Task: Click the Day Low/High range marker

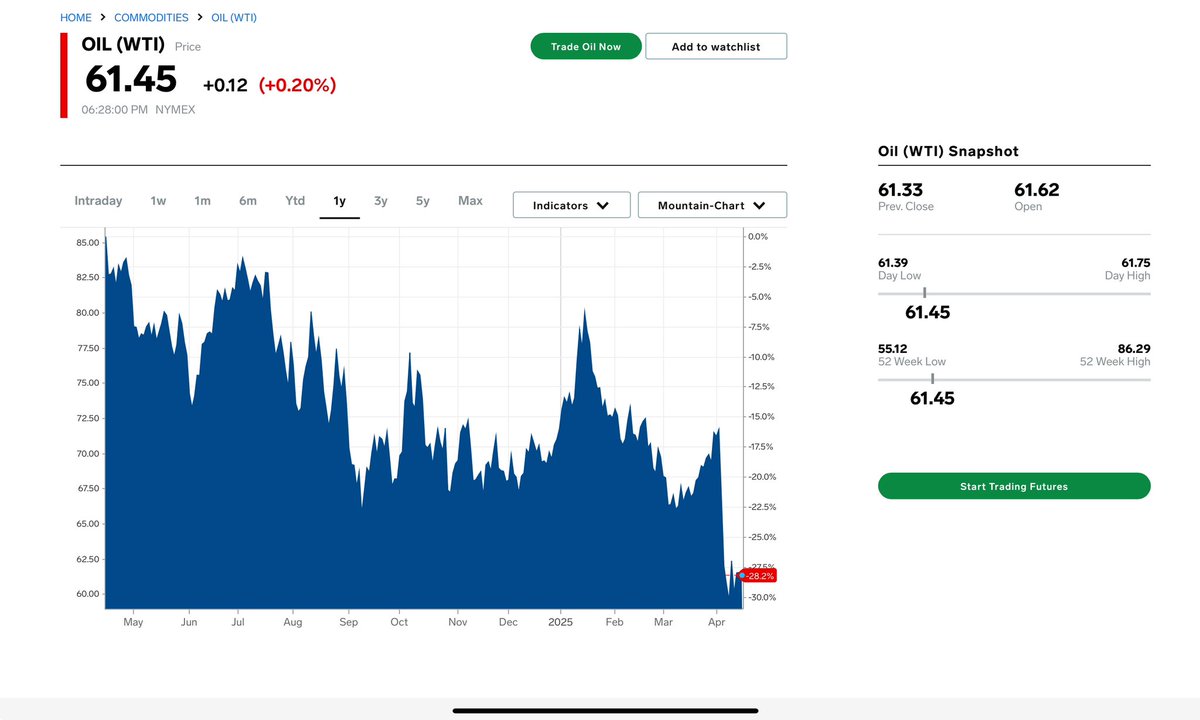Action: [925, 293]
